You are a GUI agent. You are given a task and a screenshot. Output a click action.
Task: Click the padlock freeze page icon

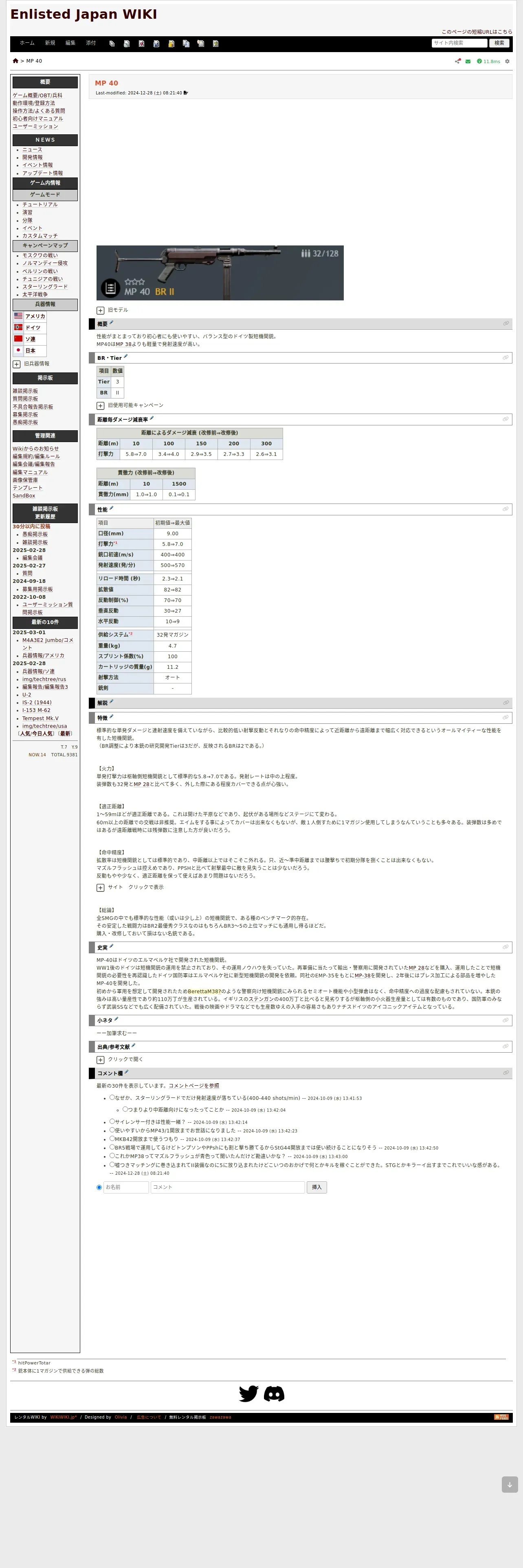tap(171, 44)
